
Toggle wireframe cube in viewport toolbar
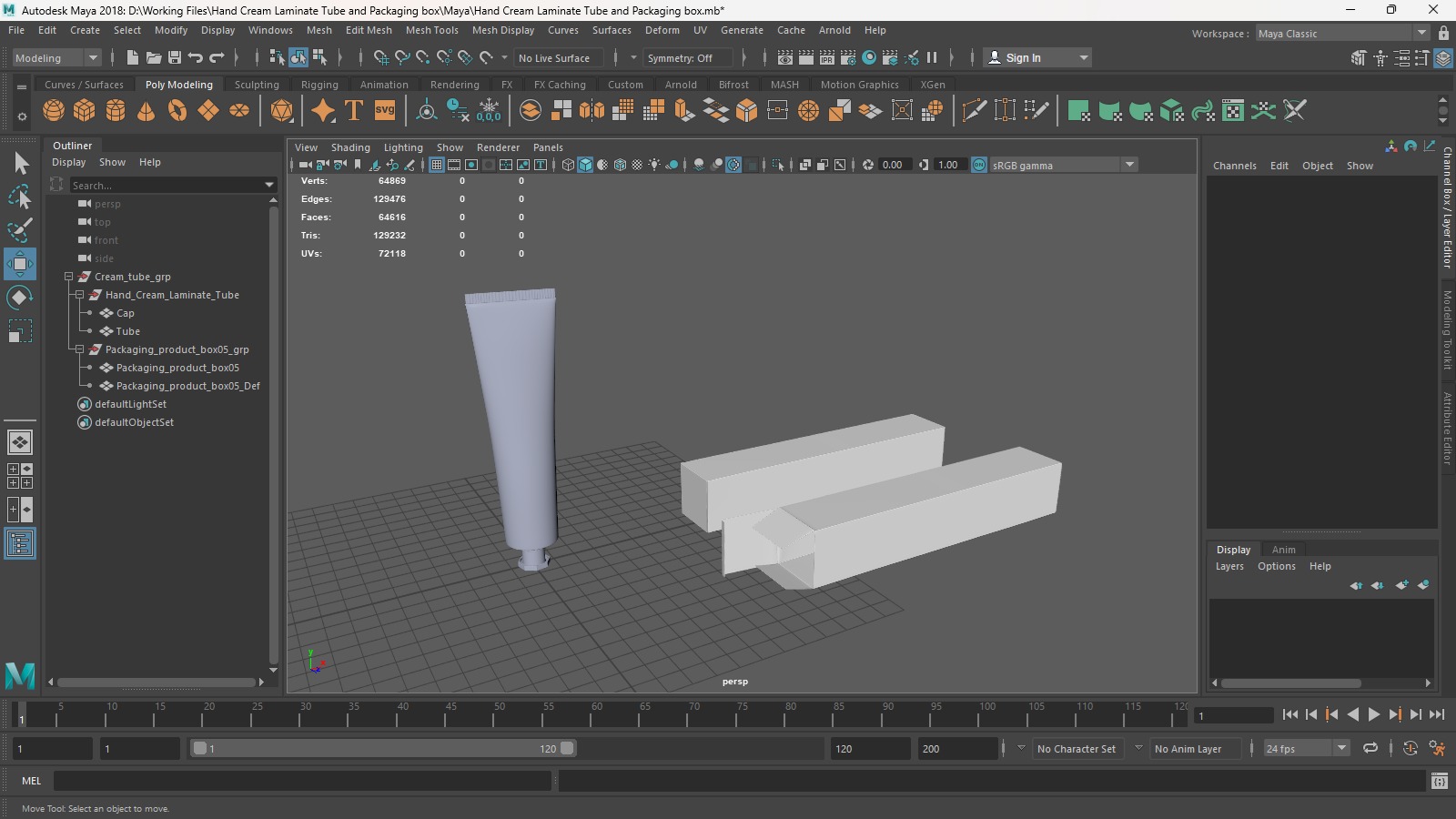(x=568, y=165)
